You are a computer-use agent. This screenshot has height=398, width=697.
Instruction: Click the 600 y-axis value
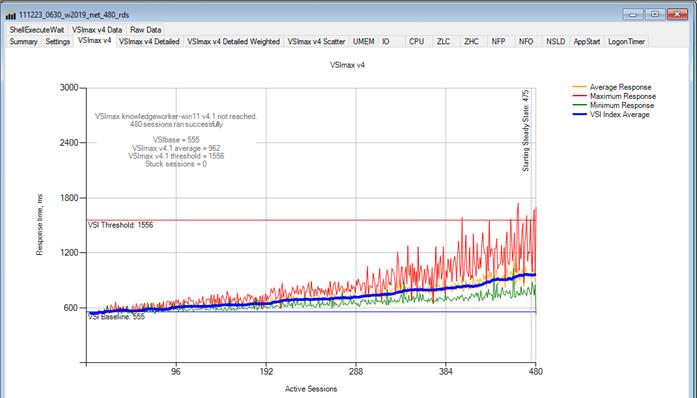[71, 308]
